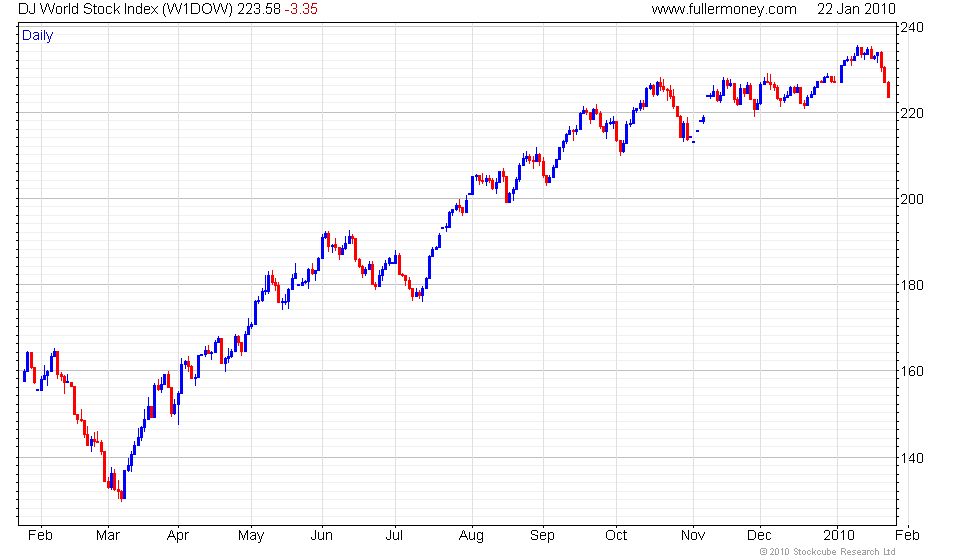Click the Jul x-axis label
The width and height of the screenshot is (980, 560).
click(394, 536)
